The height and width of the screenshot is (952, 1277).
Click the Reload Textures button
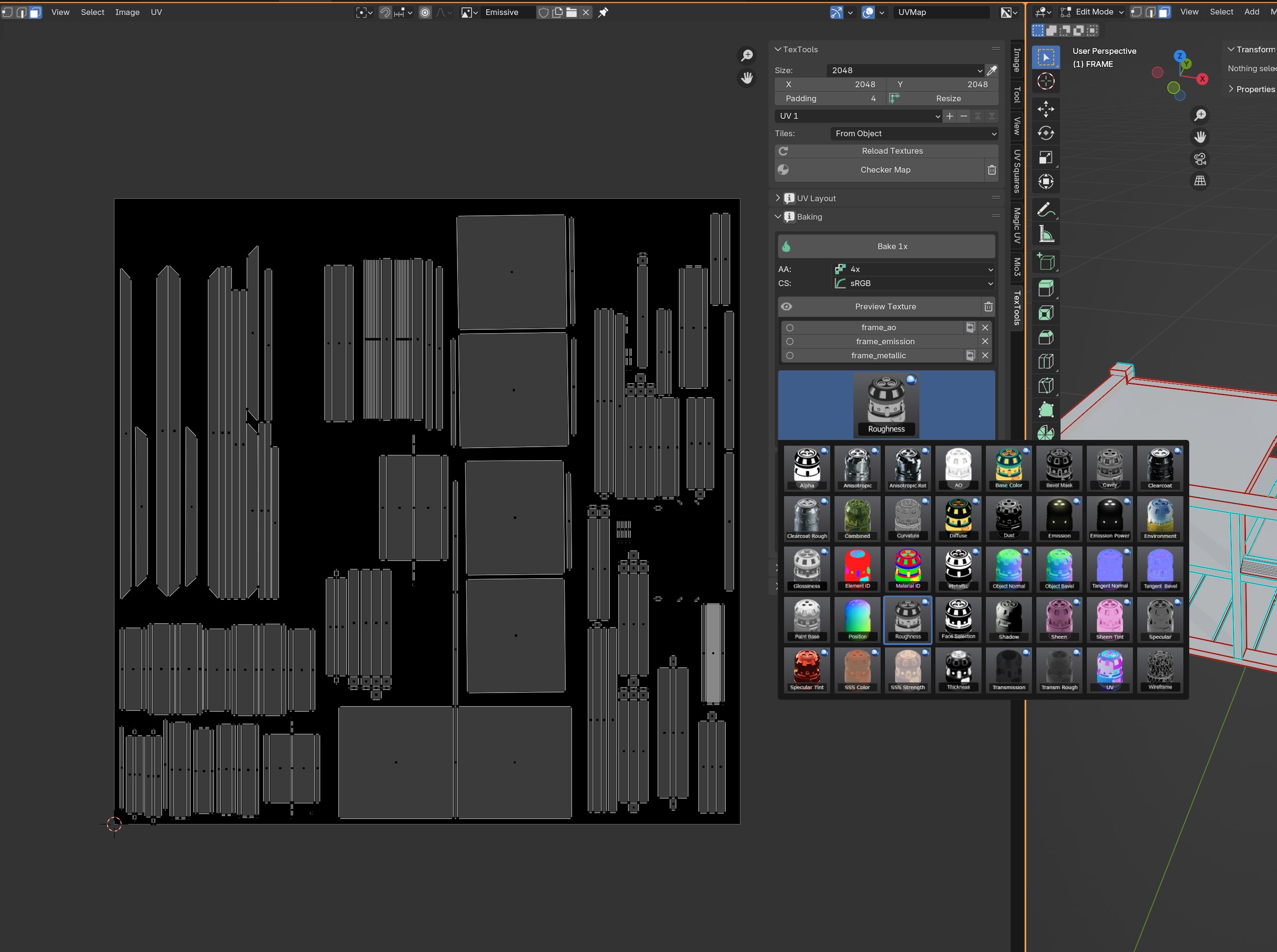click(886, 151)
